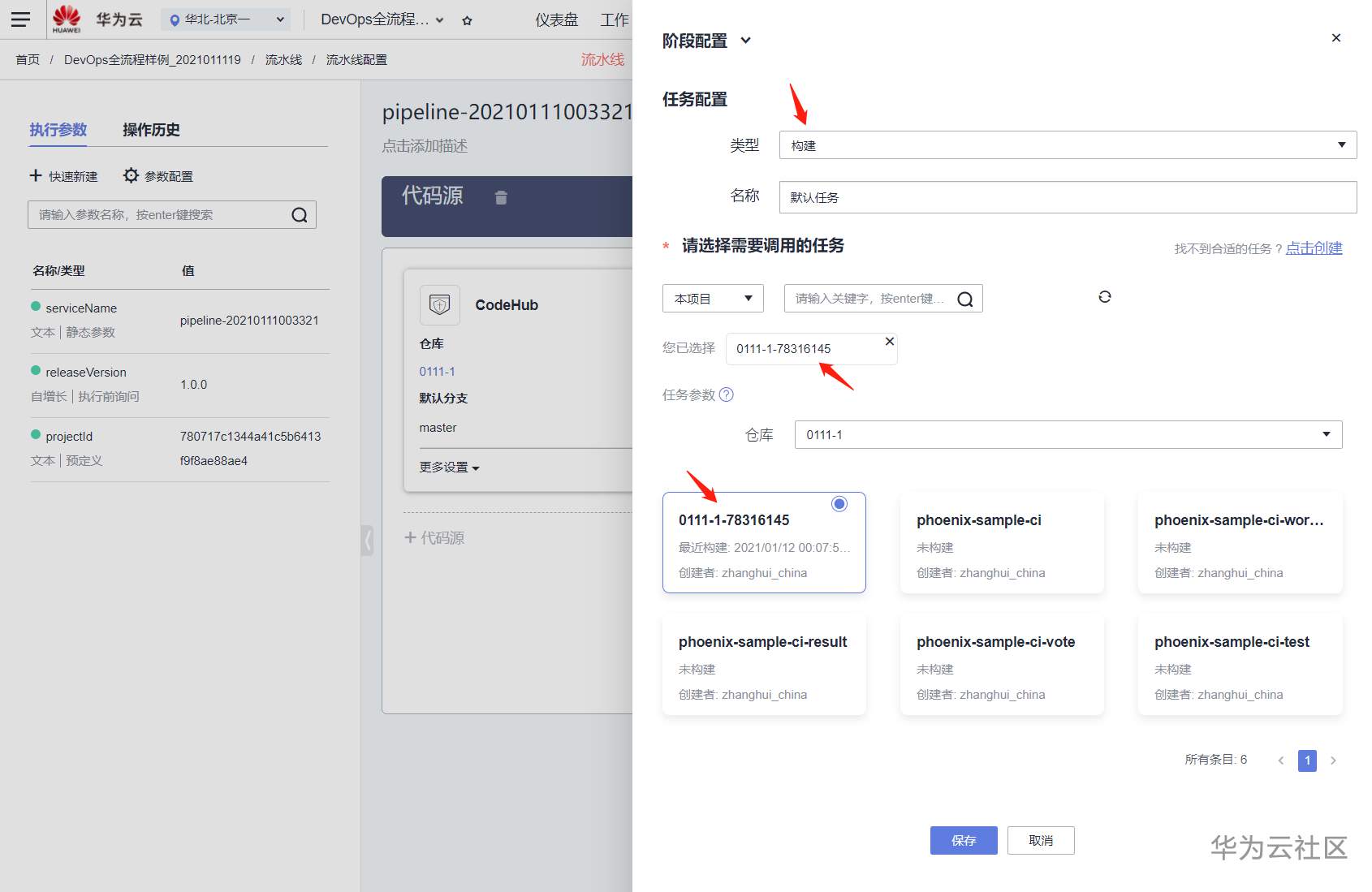
Task: Click the 流水线 red tab label
Action: (602, 59)
